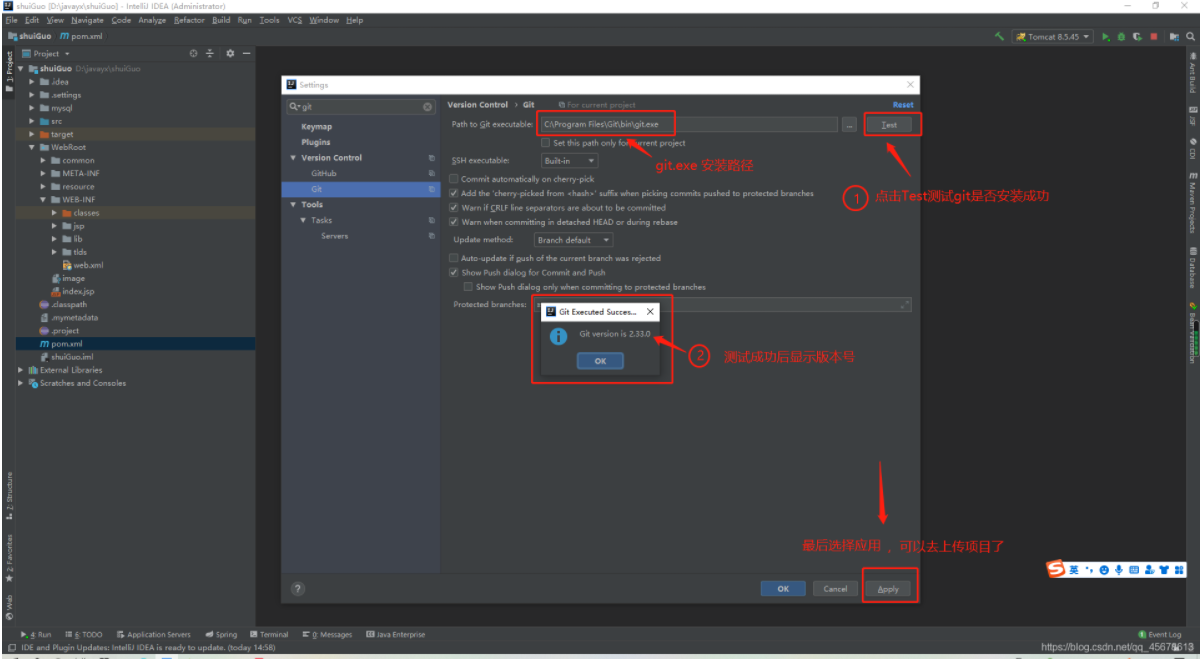The width and height of the screenshot is (1201, 659).
Task: Select Keymap in settings tree
Action: coord(317,127)
